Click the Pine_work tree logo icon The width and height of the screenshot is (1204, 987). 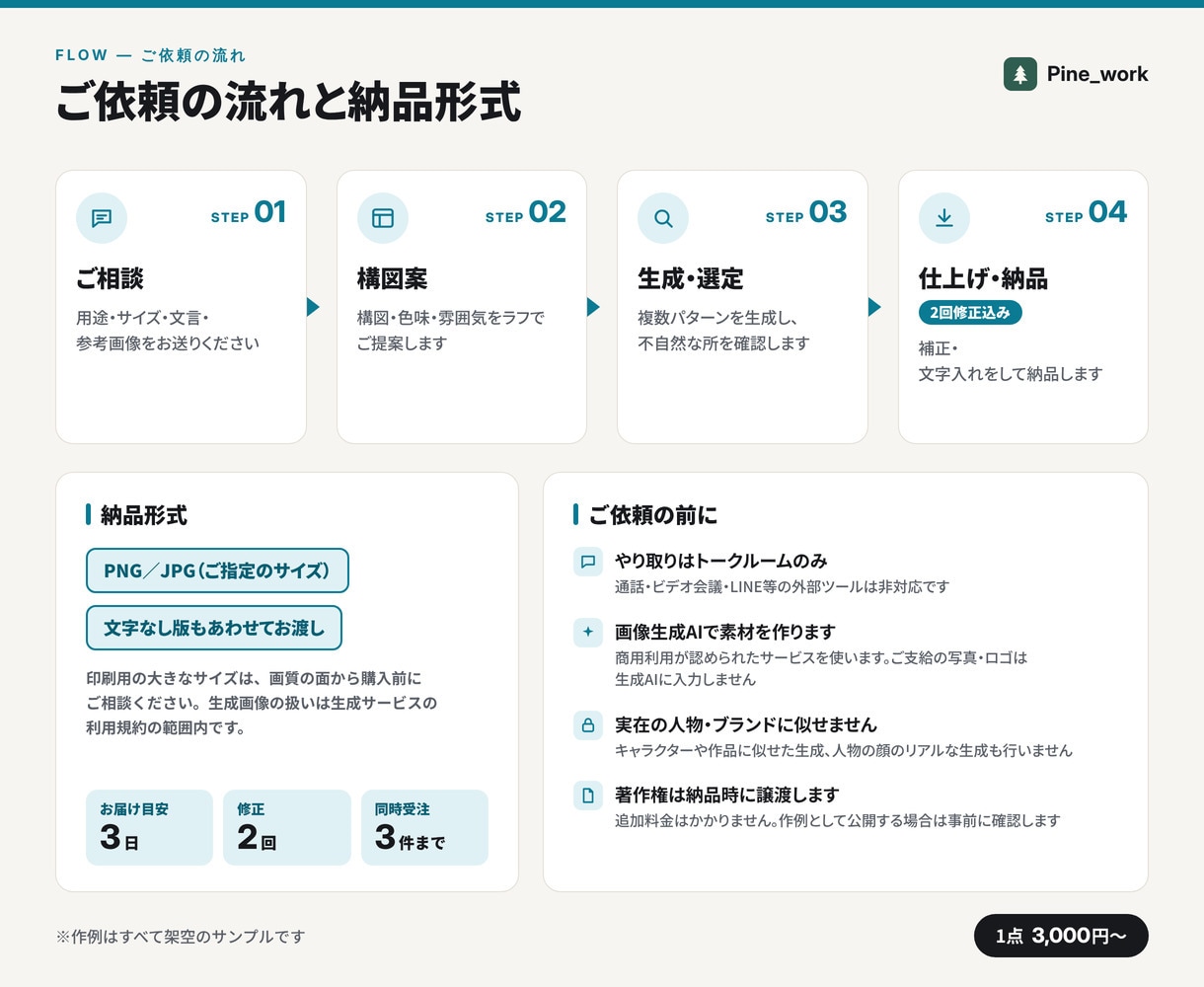(x=1020, y=74)
